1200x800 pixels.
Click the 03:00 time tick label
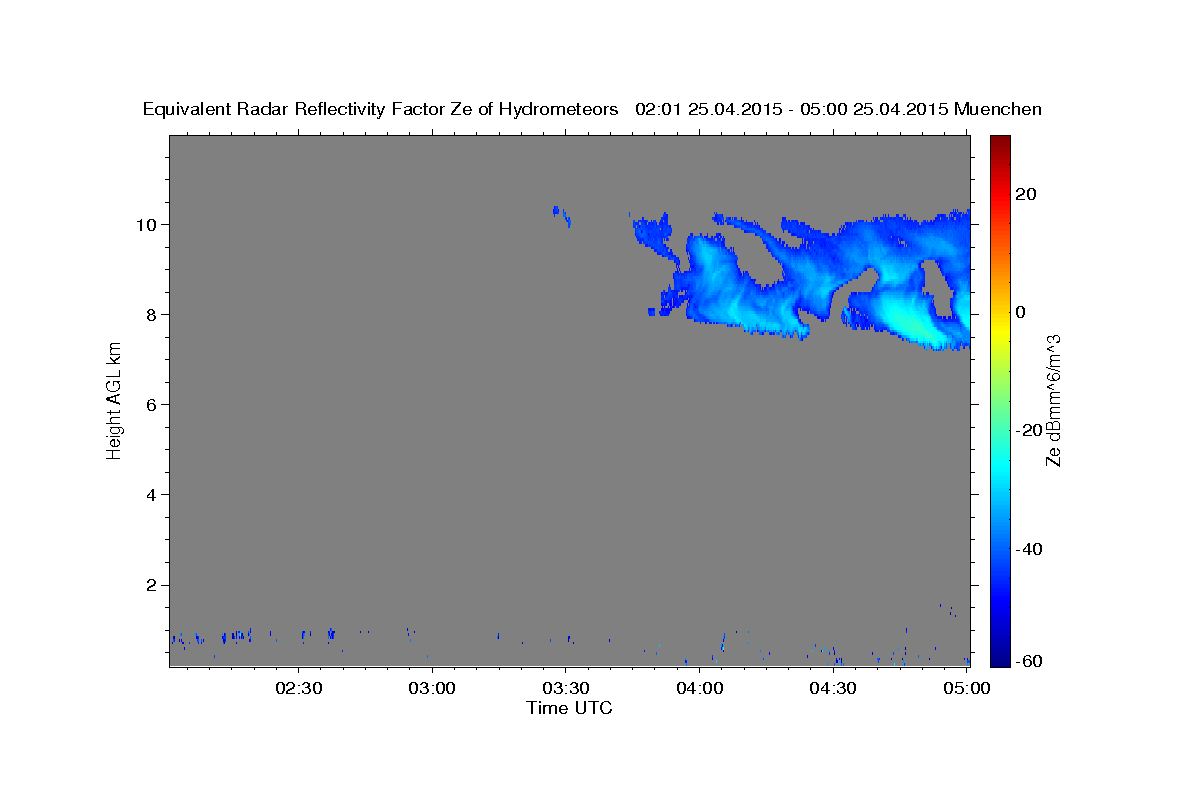click(432, 688)
